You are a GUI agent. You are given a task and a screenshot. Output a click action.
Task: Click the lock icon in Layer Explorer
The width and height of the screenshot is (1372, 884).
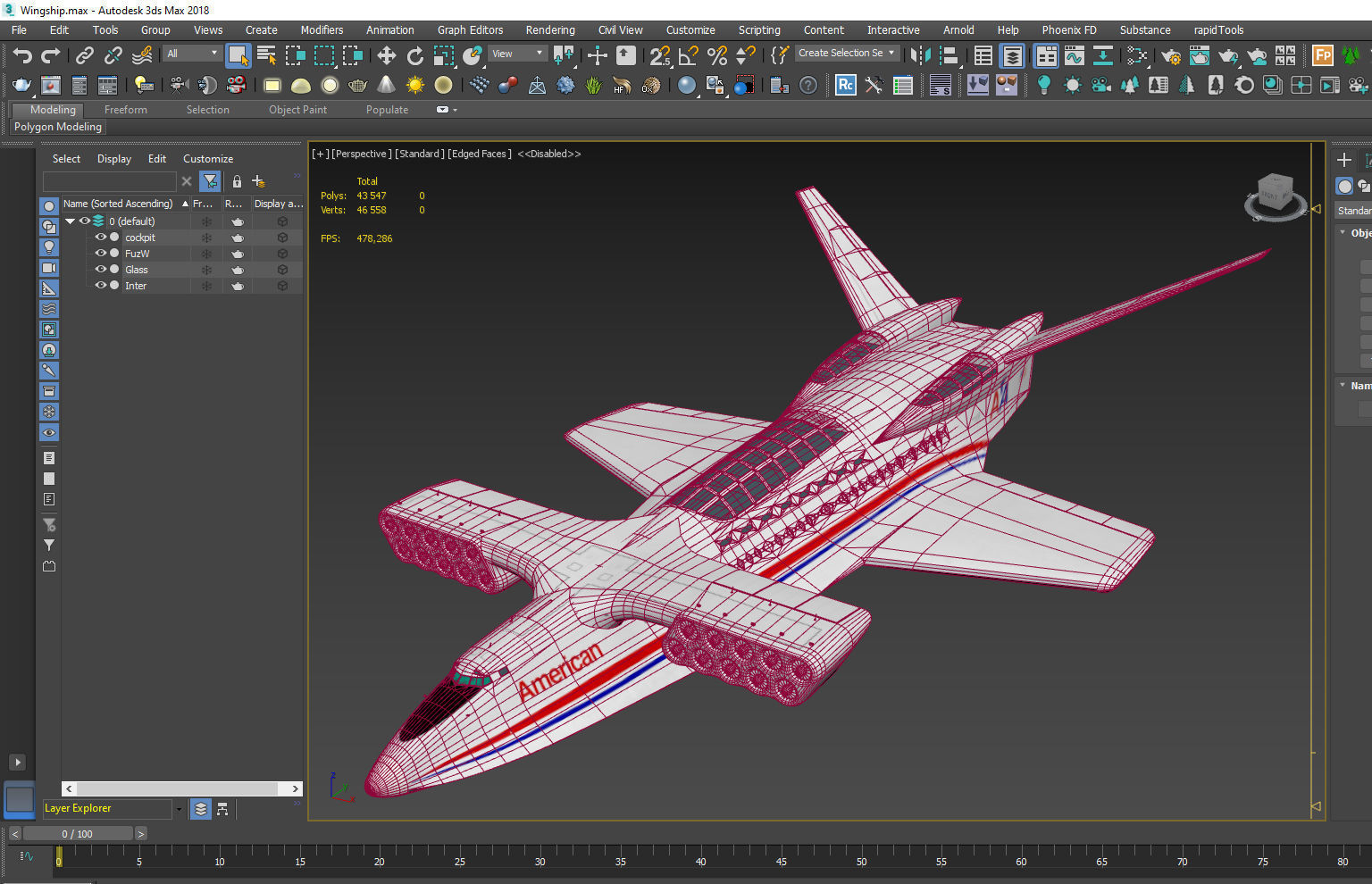coord(237,181)
